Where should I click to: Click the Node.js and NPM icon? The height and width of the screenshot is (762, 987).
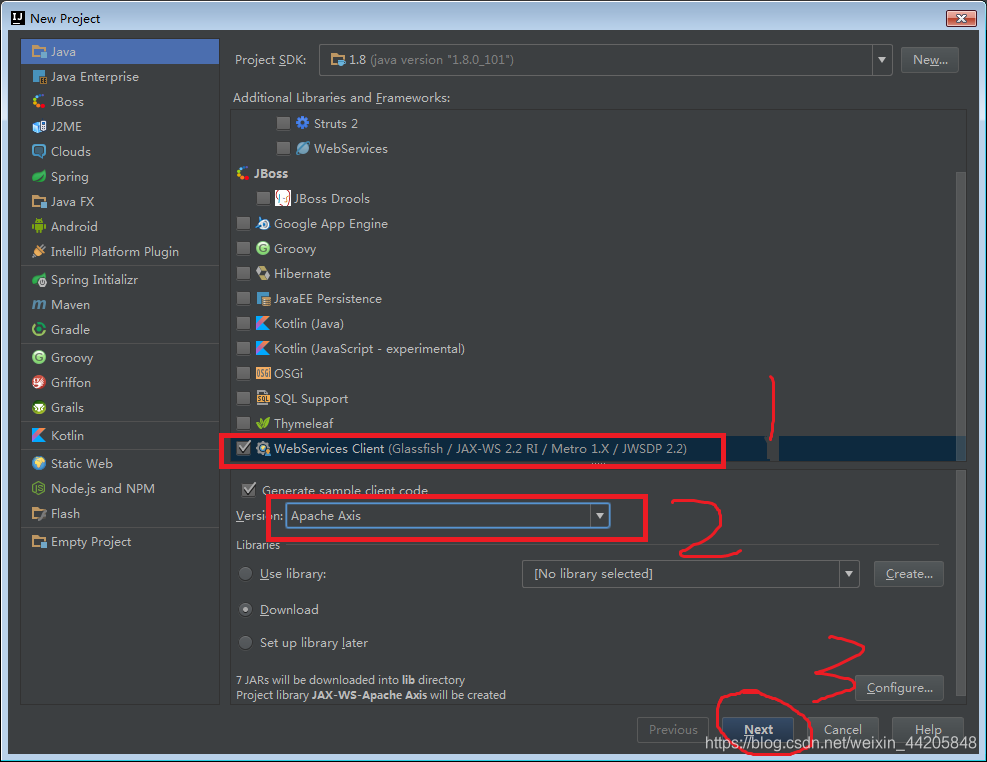click(39, 488)
